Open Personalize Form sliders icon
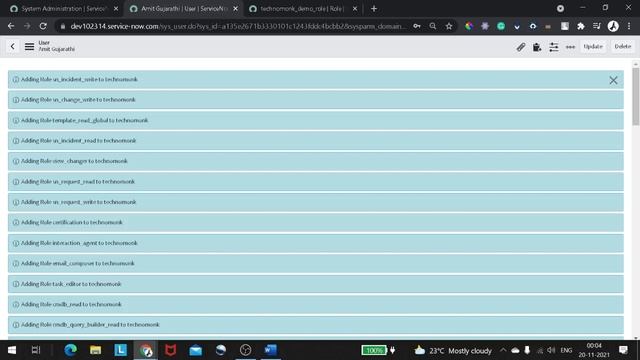 (553, 47)
